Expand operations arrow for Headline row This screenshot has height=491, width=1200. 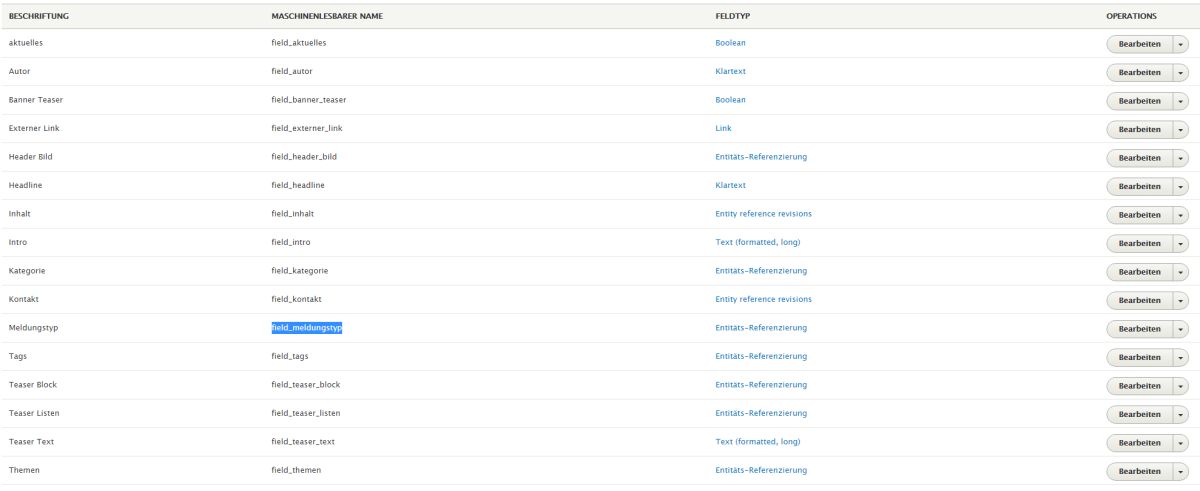click(1180, 186)
